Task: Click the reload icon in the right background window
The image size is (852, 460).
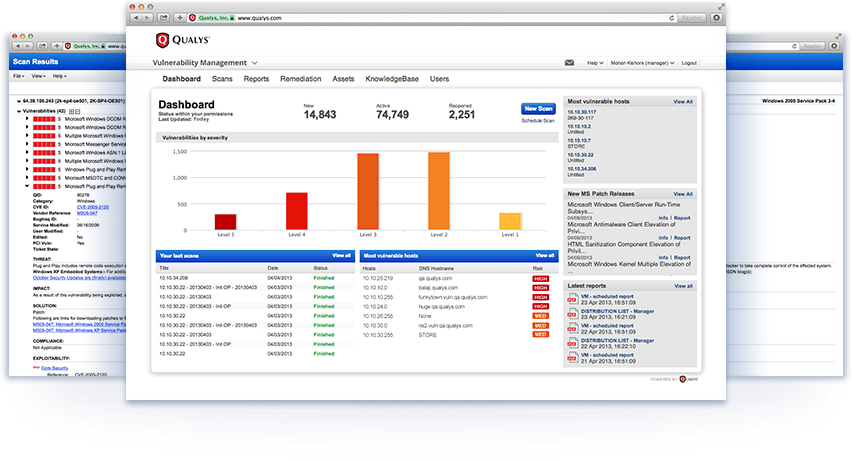Action: (x=794, y=46)
